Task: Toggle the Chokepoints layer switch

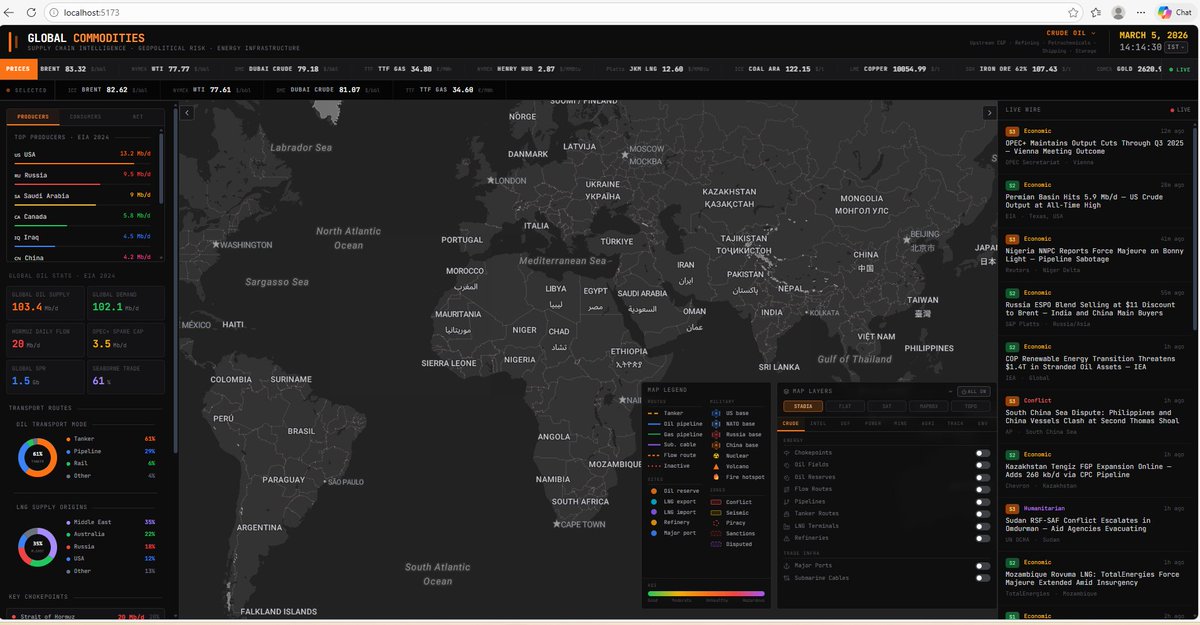Action: tap(983, 453)
